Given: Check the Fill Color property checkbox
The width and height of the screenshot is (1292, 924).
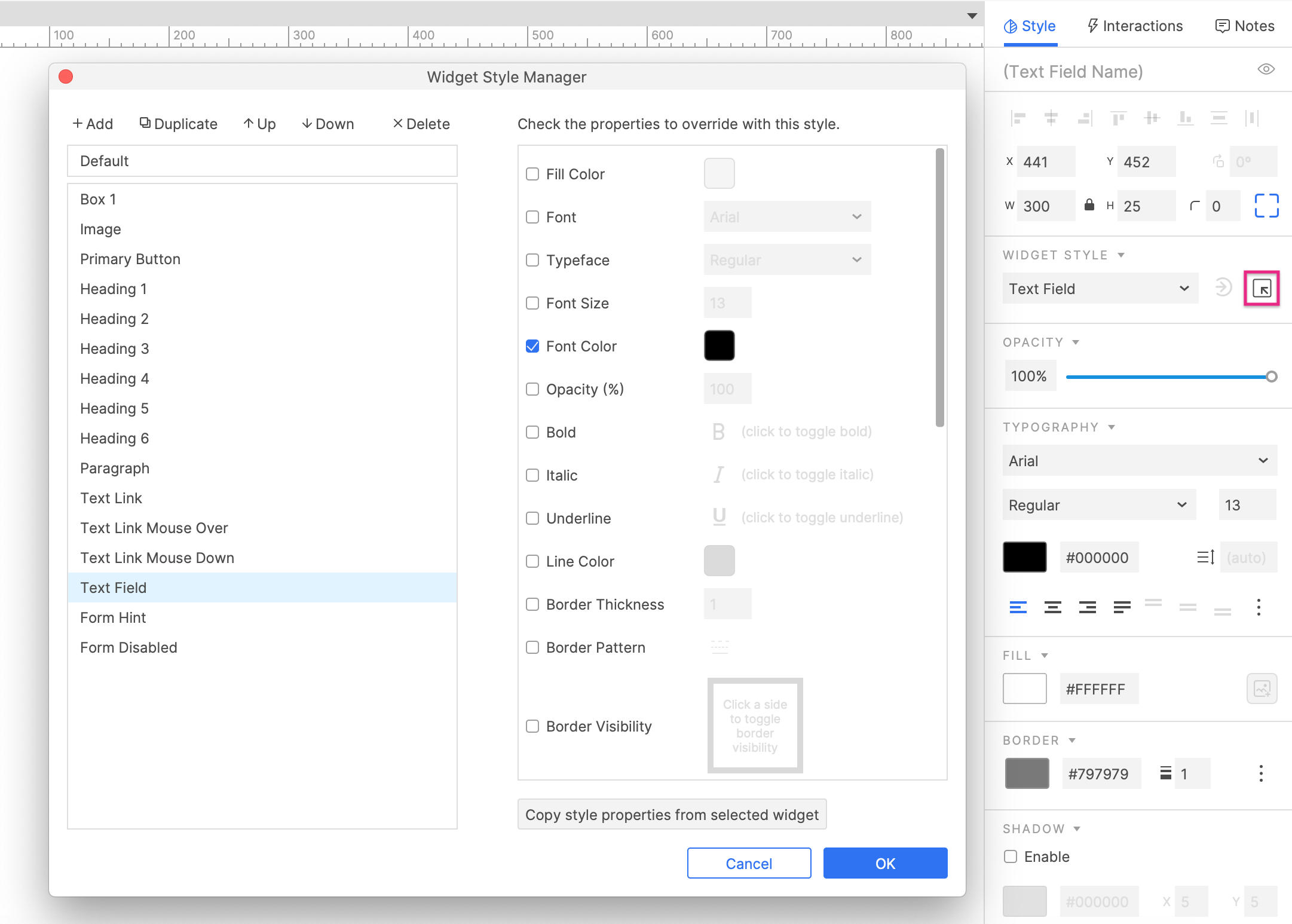Looking at the screenshot, I should (x=532, y=174).
